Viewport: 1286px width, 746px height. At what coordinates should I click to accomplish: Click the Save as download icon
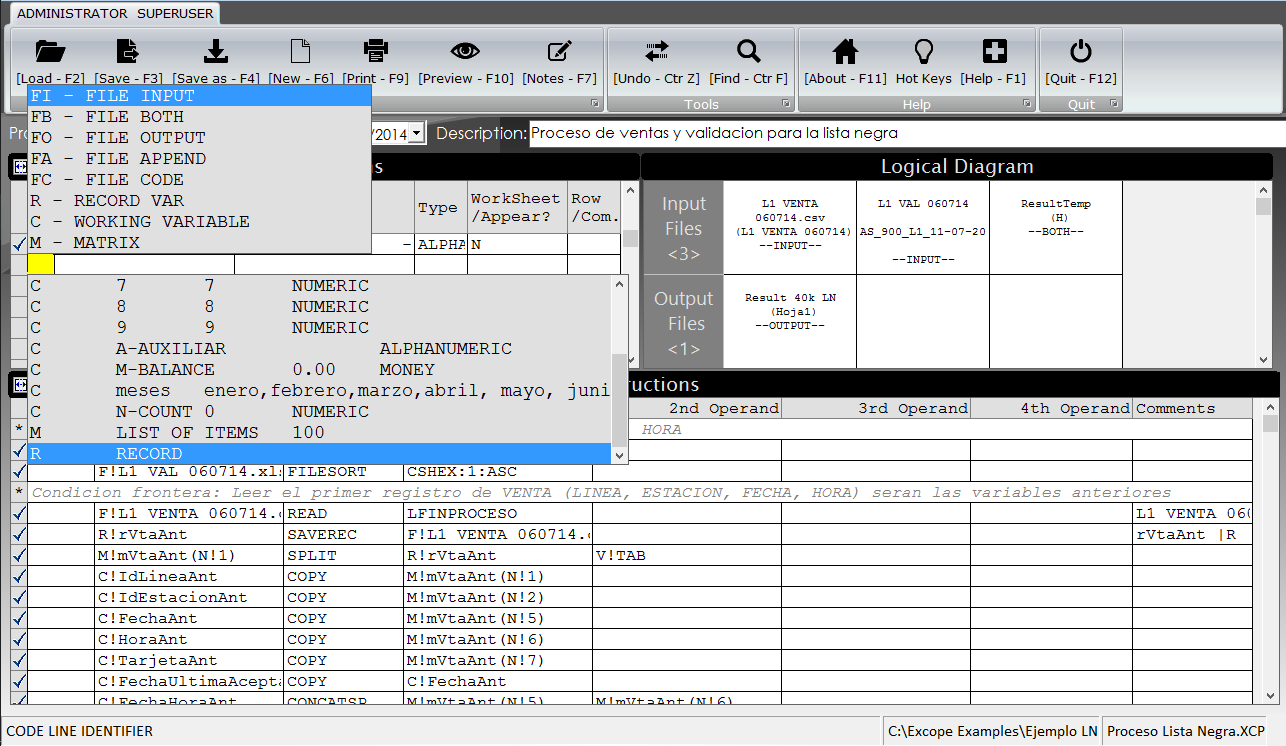click(x=216, y=51)
